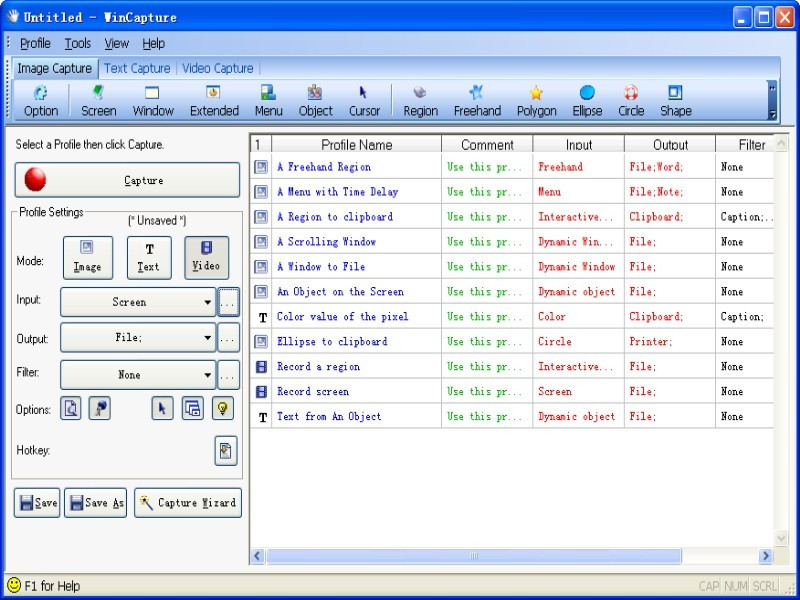The height and width of the screenshot is (600, 800).
Task: Expand the toolbar overflow options chevron
Action: pos(772,100)
